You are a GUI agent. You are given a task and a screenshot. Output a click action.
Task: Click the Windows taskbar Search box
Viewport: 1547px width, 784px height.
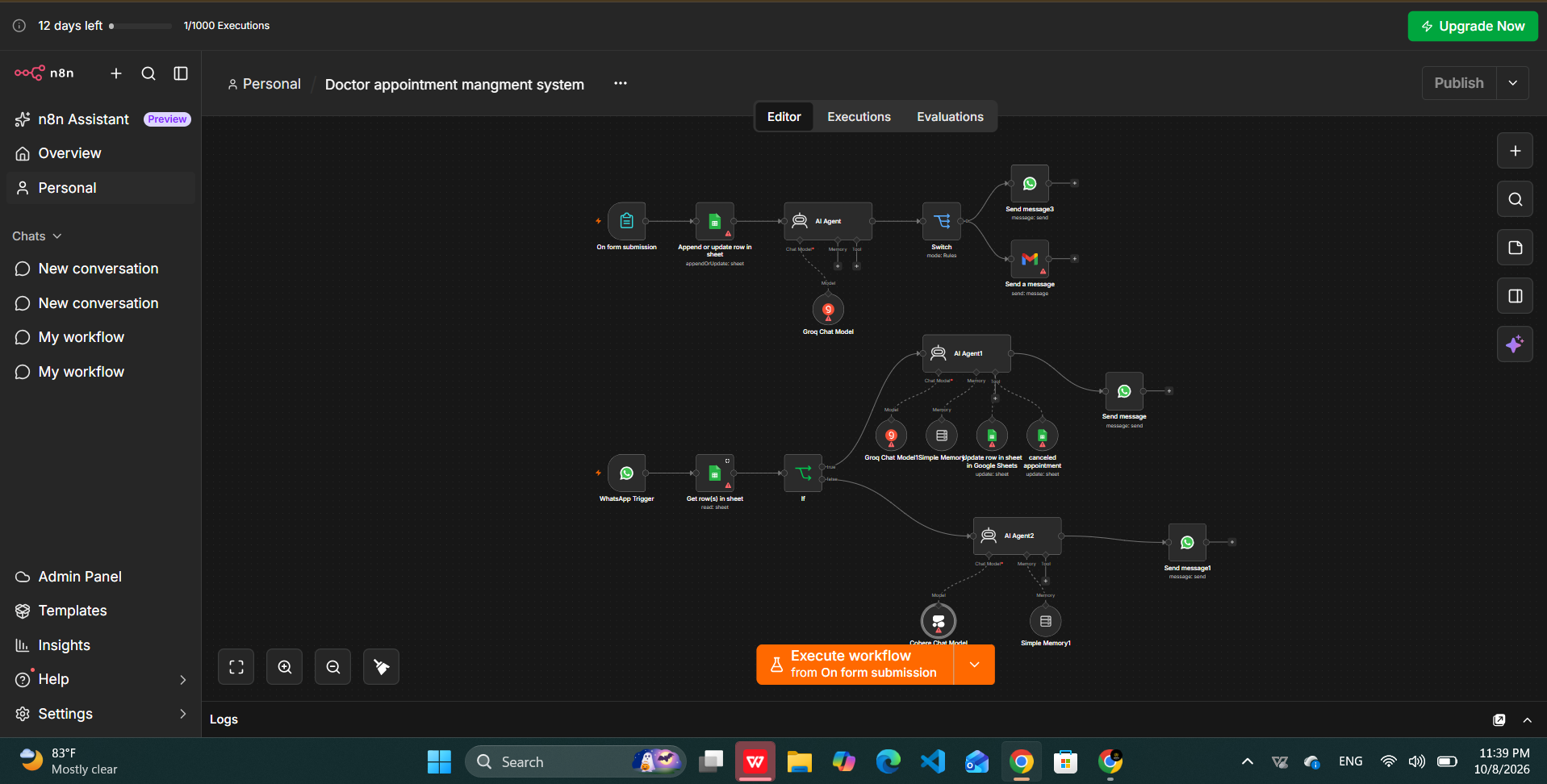(x=575, y=761)
